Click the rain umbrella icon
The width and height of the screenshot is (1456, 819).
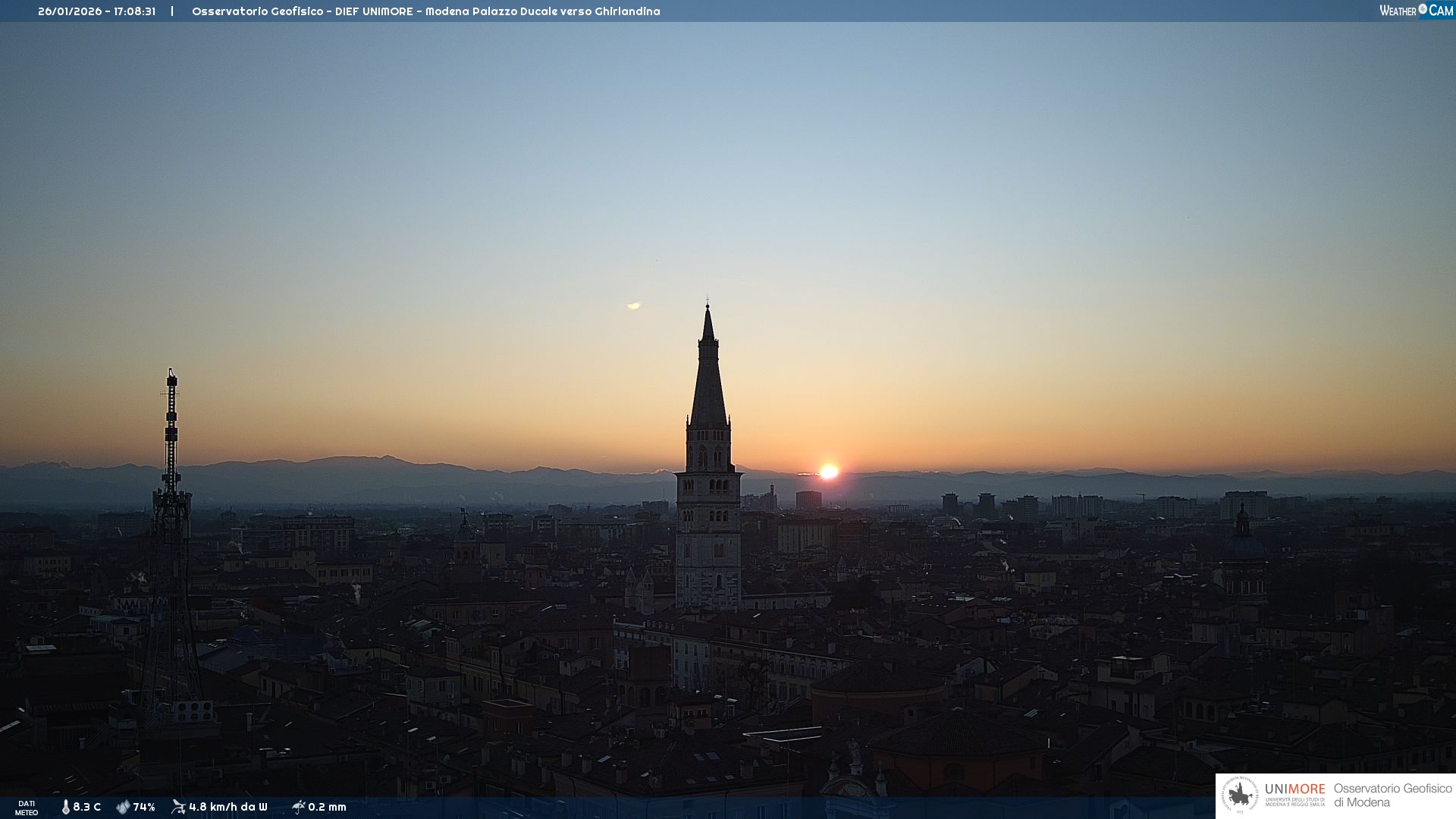pyautogui.click(x=298, y=807)
